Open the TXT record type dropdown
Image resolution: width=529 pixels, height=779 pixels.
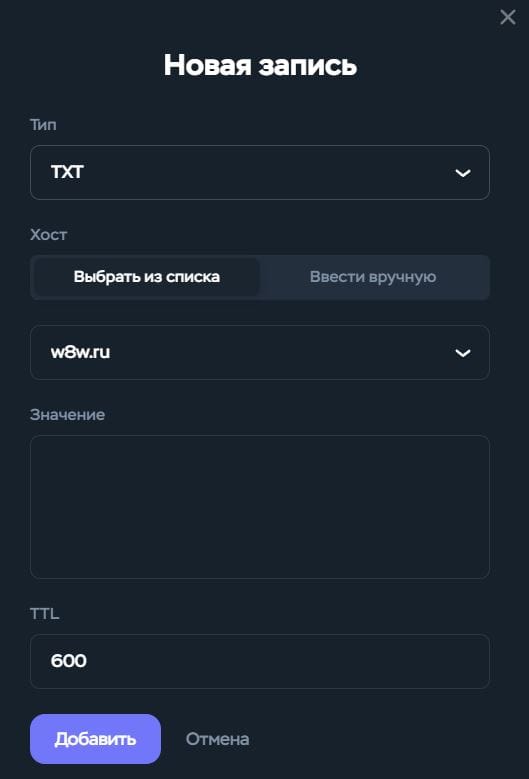point(260,172)
